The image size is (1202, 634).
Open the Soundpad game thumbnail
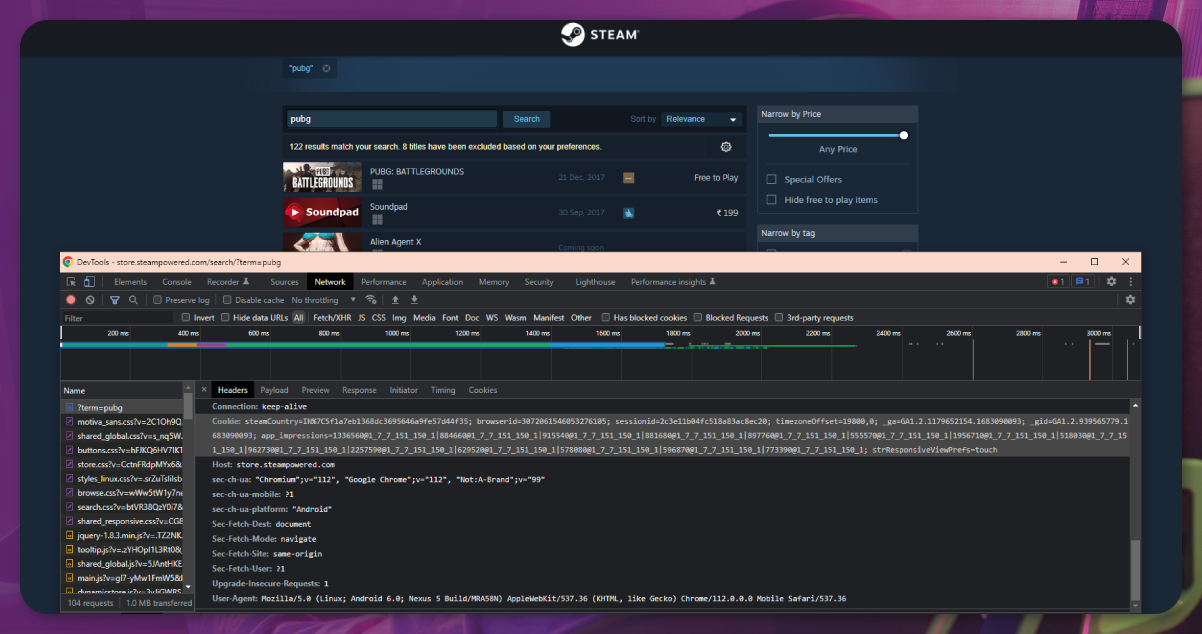(x=322, y=213)
